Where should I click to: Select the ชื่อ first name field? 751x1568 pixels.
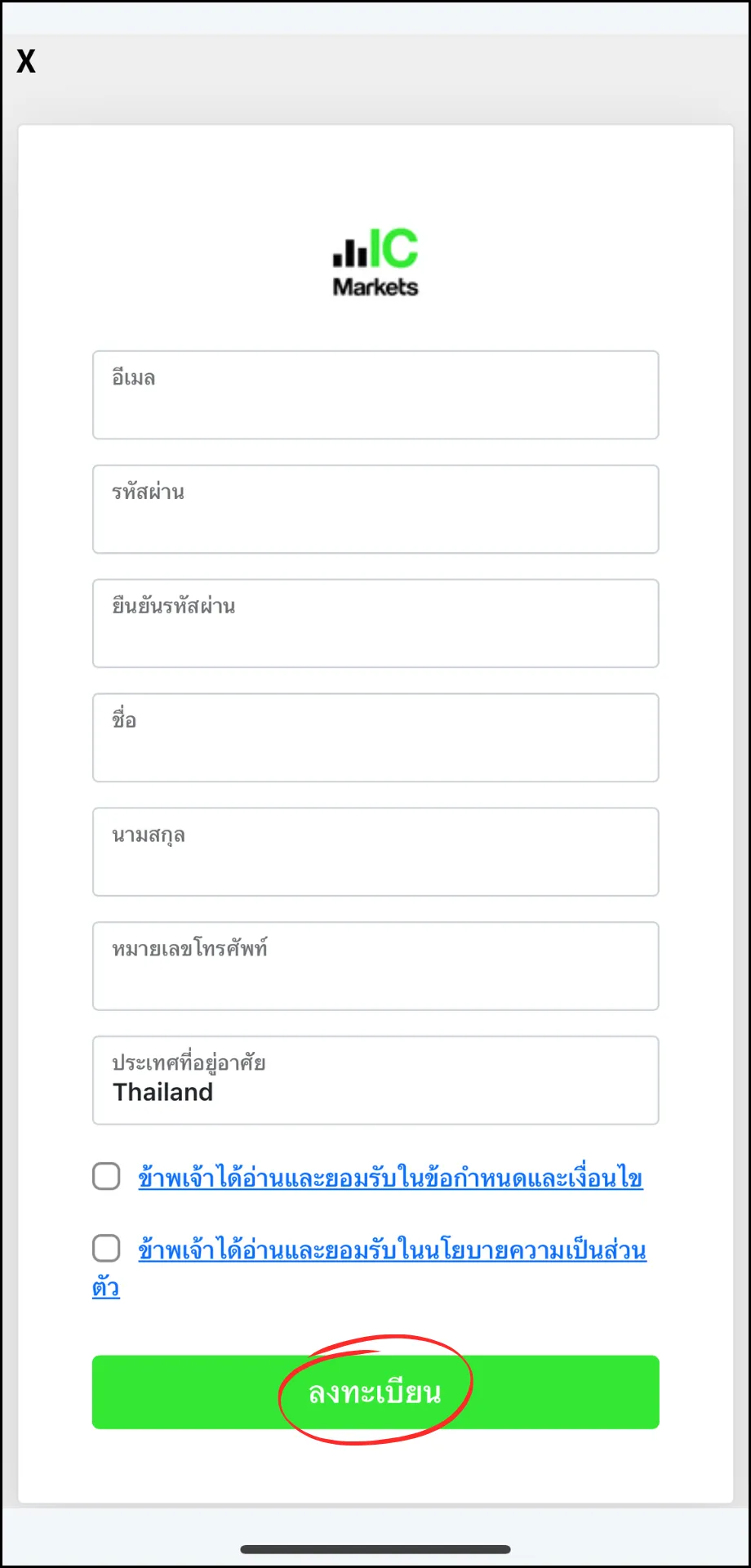pos(375,738)
